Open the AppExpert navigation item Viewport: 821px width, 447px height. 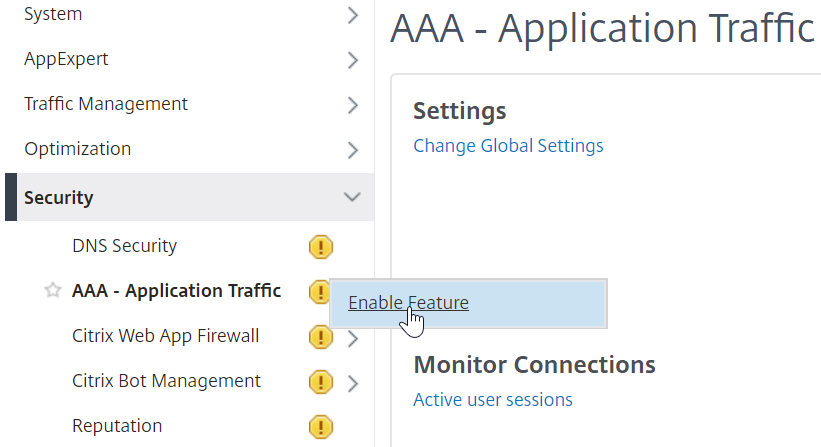coord(66,59)
